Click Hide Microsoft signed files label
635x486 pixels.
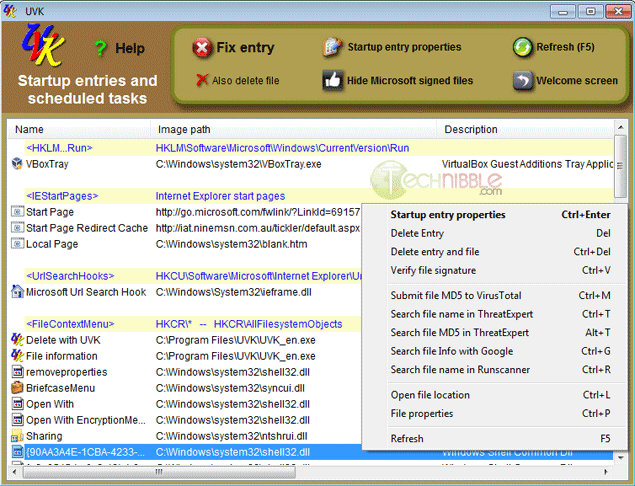pos(410,81)
